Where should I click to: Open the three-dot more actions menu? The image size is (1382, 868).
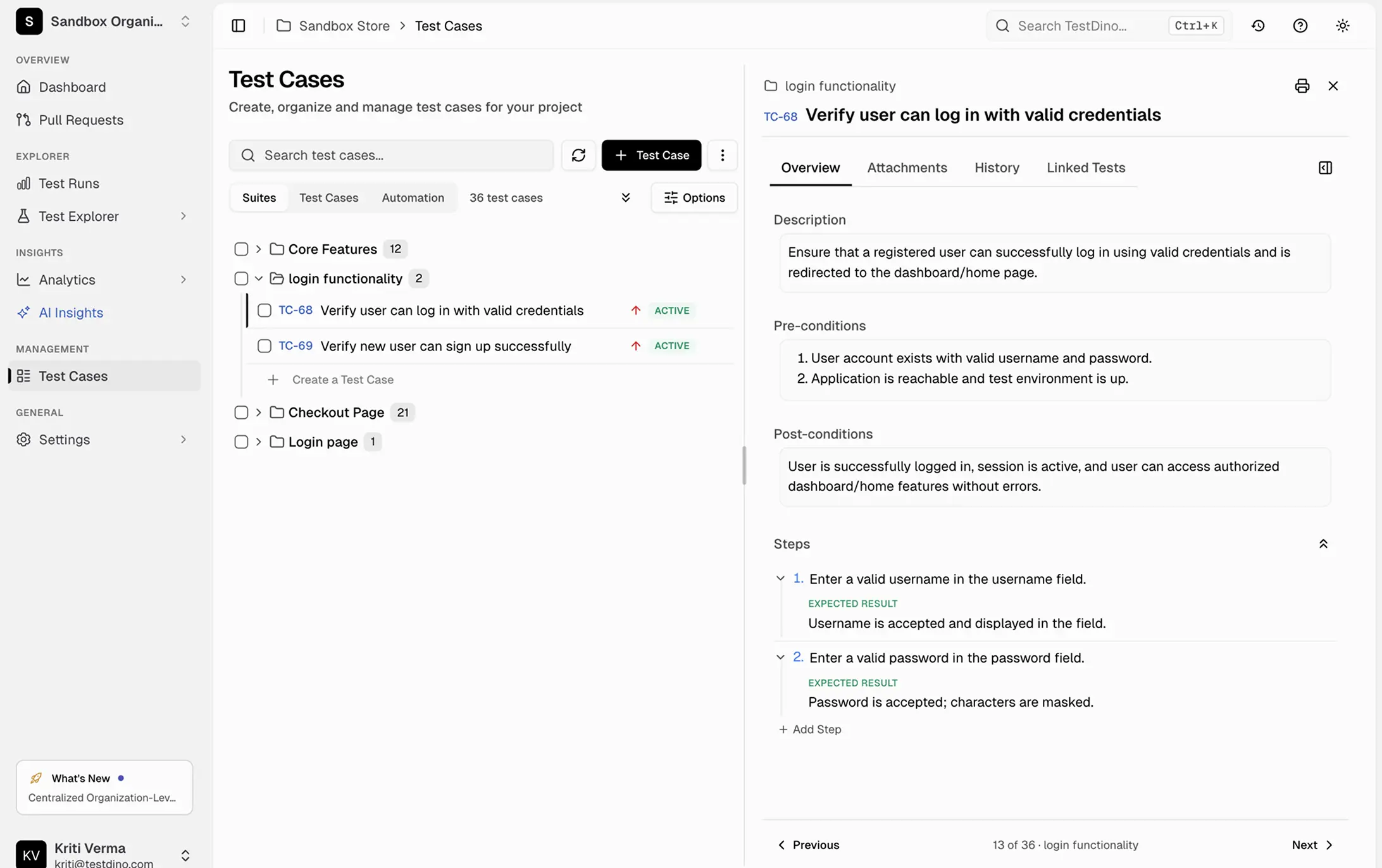tap(723, 155)
